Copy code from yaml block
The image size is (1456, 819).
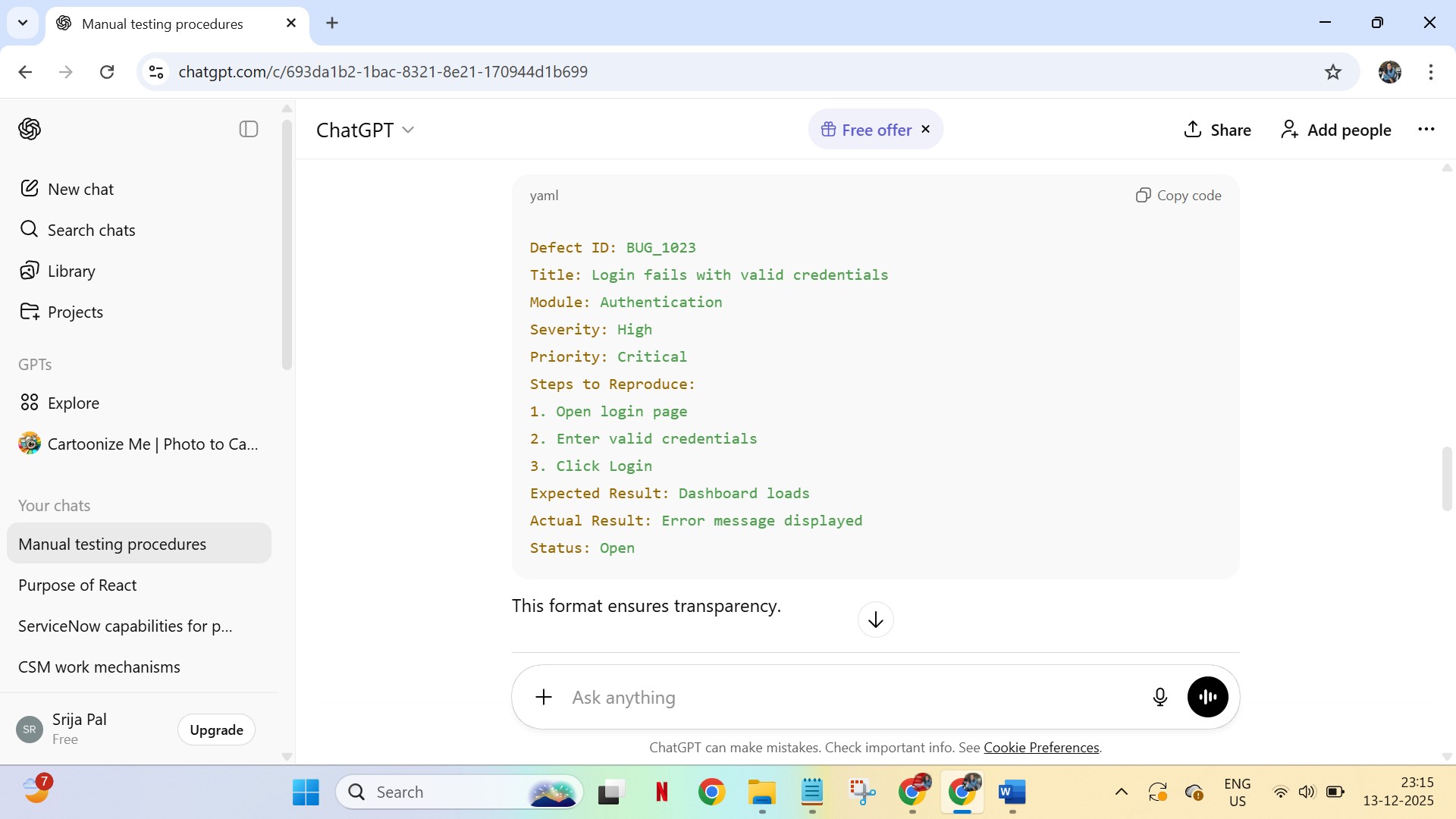pos(1178,195)
